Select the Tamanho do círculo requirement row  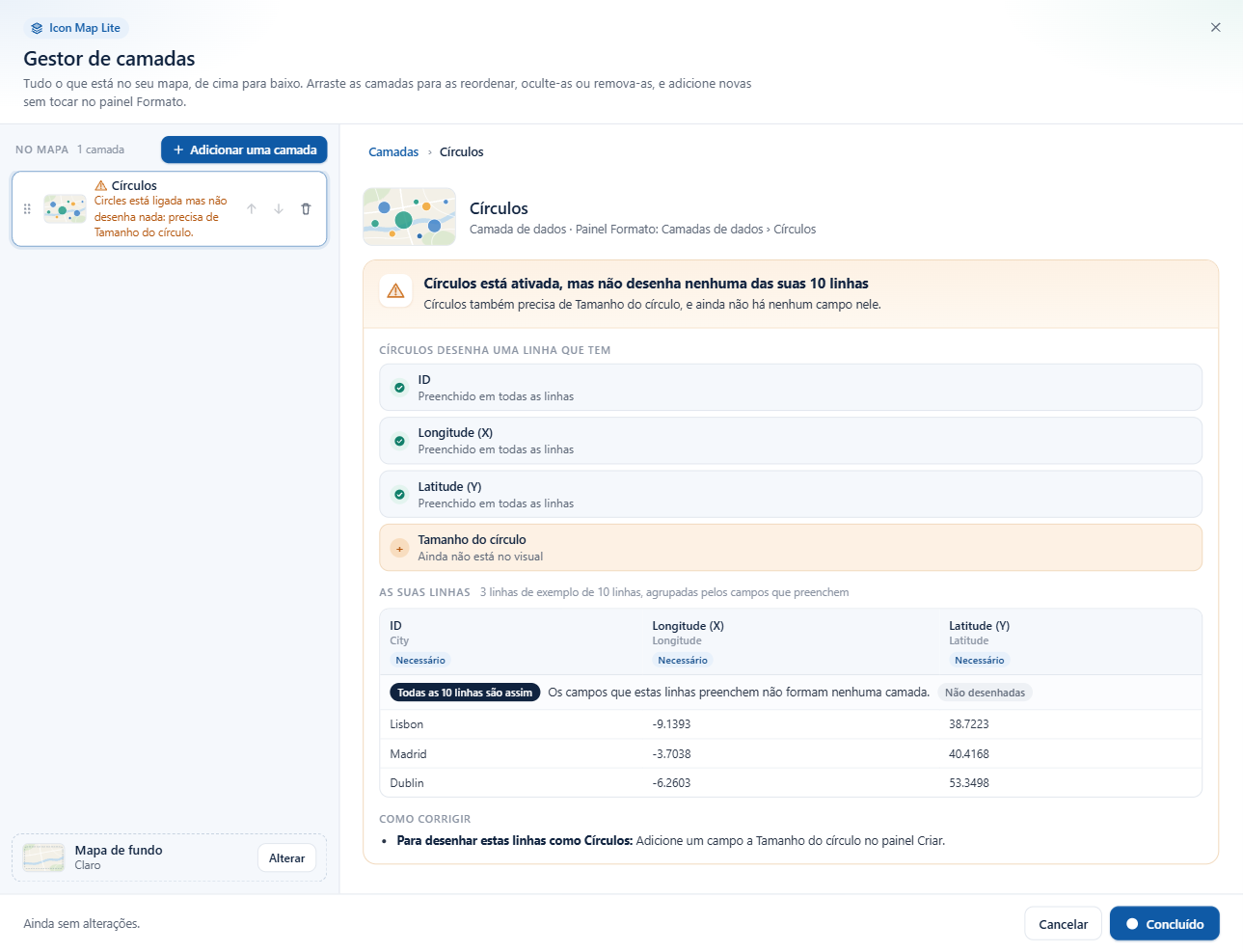coord(791,548)
